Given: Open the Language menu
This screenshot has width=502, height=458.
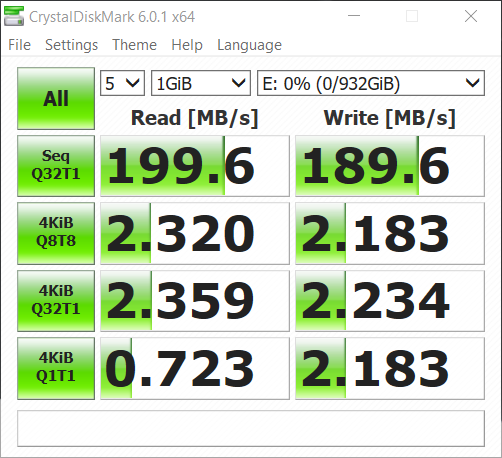Looking at the screenshot, I should [249, 45].
